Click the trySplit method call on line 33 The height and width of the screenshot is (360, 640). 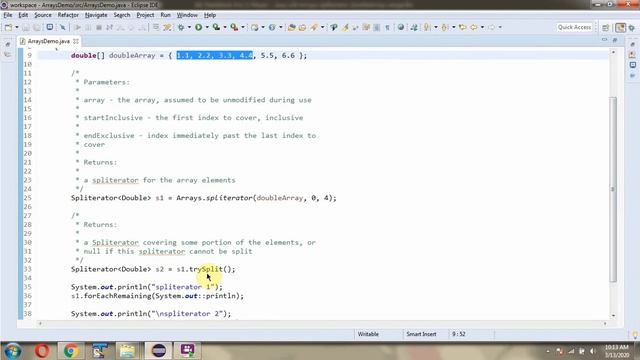206,269
